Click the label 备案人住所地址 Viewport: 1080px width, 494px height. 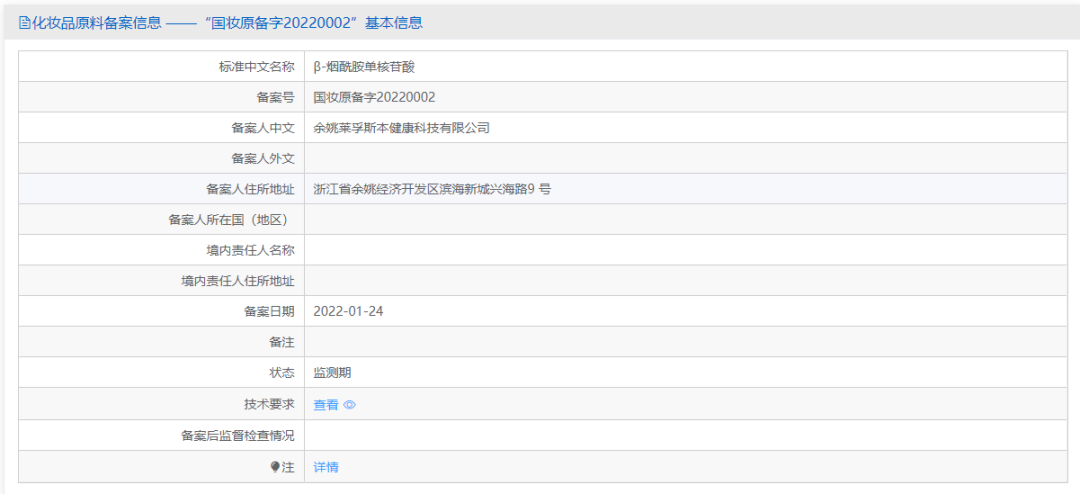pyautogui.click(x=251, y=189)
